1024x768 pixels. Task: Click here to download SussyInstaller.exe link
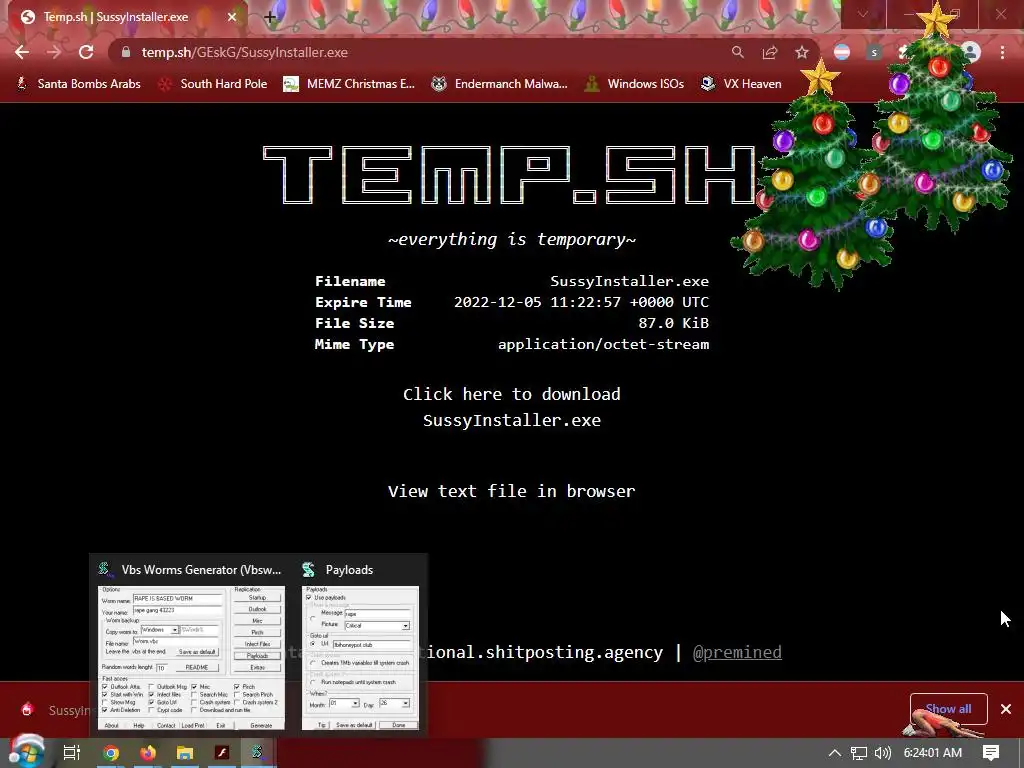coord(511,407)
